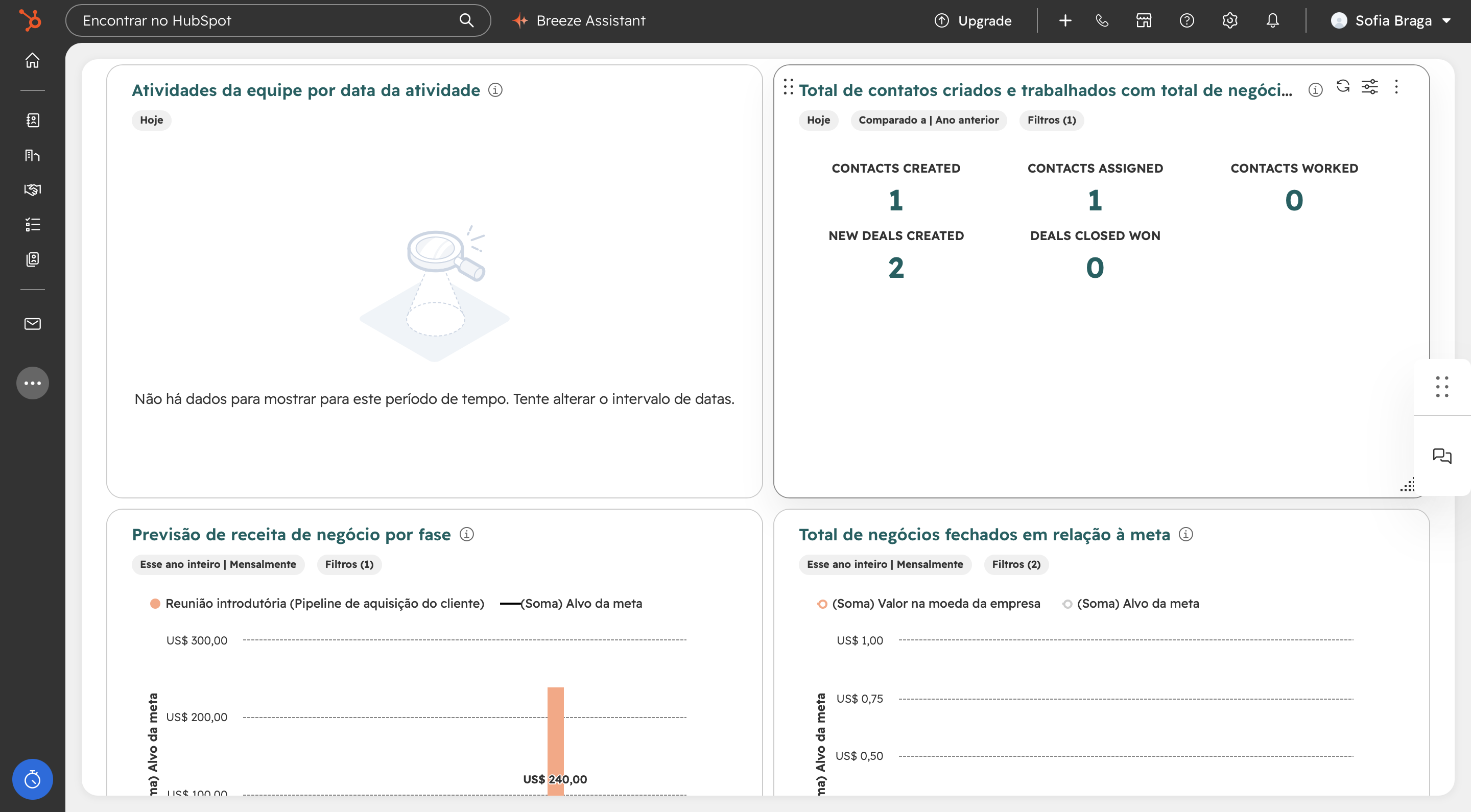Screen dimensions: 1471x812
Task: Open filter sliders icon on contacts report
Action: point(1370,86)
